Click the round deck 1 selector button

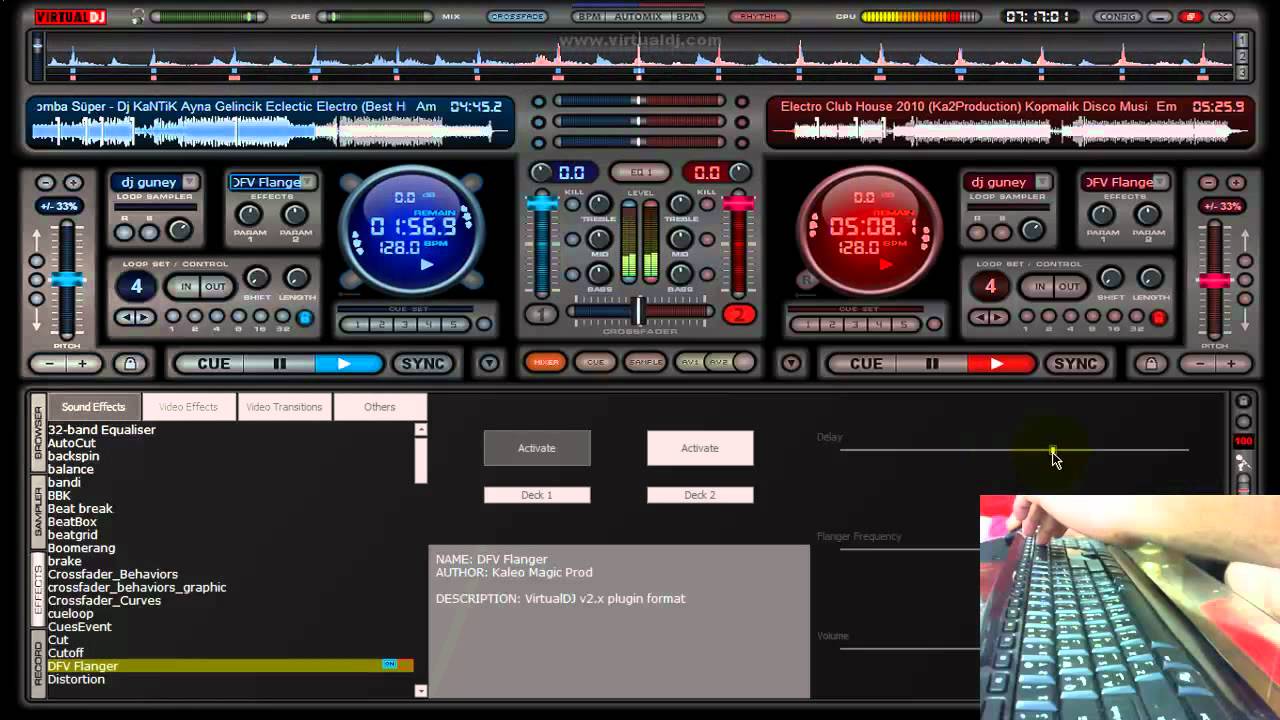click(x=541, y=314)
